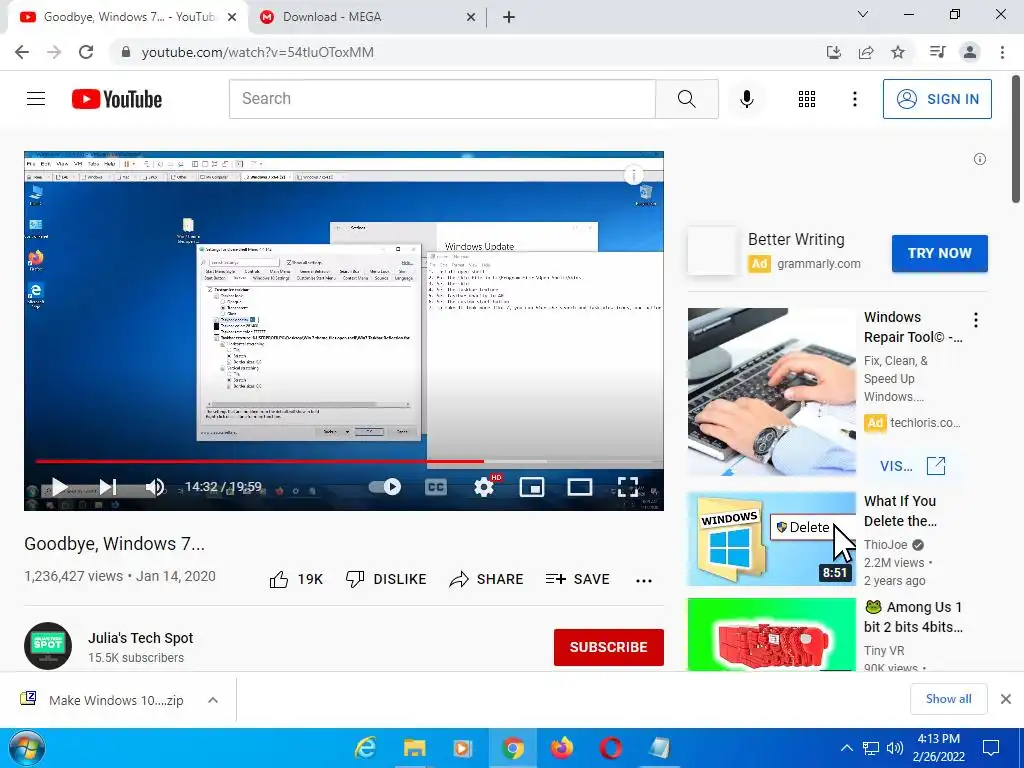Open YouTube settings three-dot menu
This screenshot has height=768, width=1024.
coord(854,99)
